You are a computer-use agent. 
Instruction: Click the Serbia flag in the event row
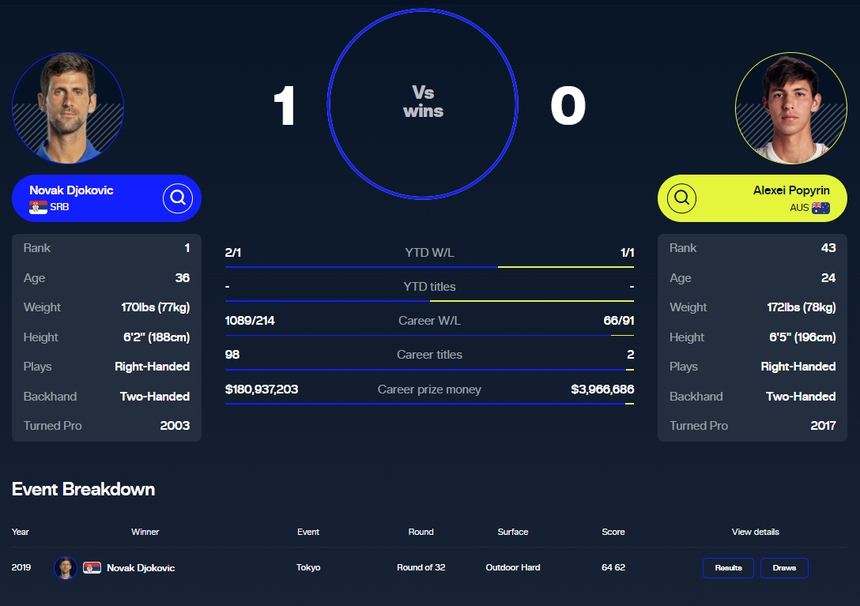pos(92,568)
